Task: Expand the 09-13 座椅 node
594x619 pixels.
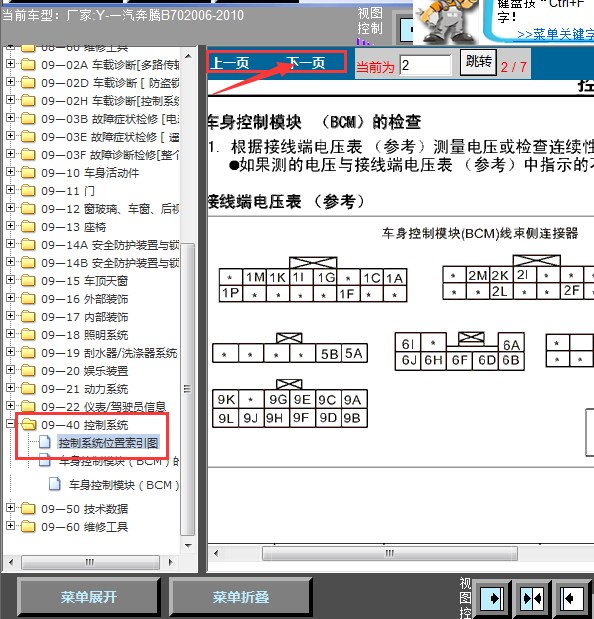Action: (11, 226)
